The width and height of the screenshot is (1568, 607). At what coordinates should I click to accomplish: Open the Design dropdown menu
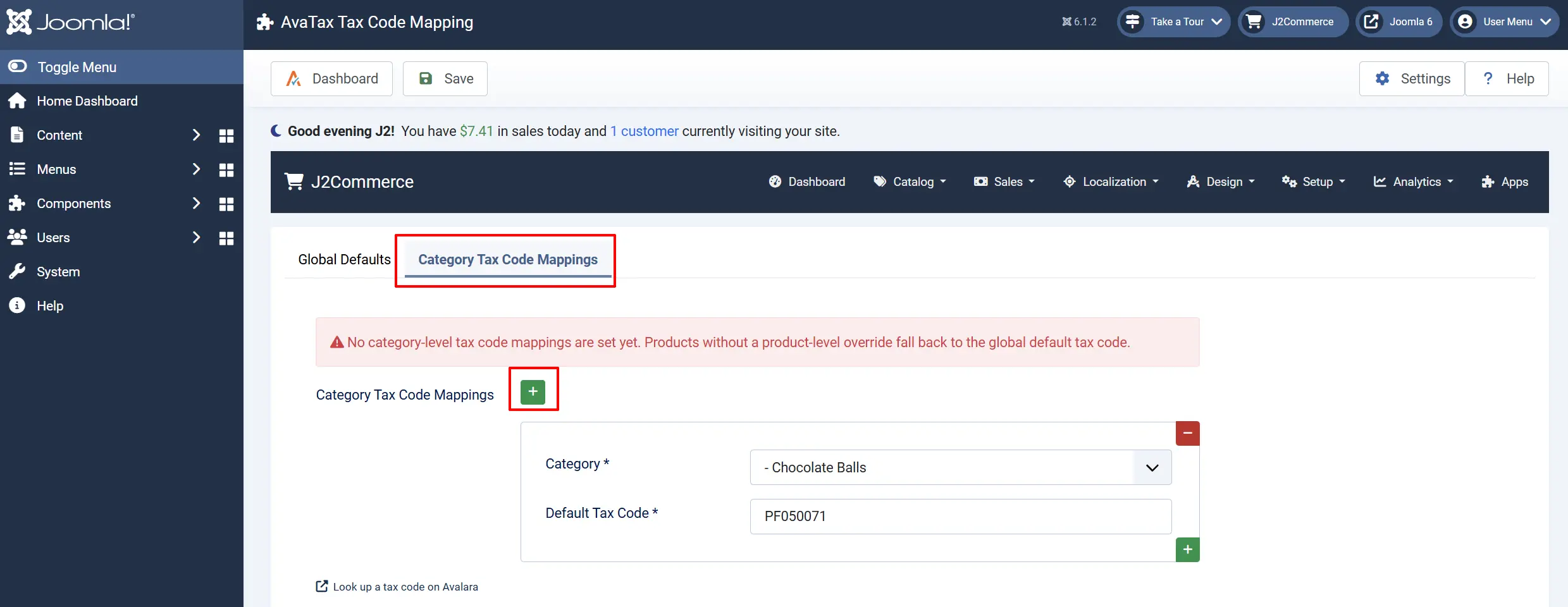click(x=1221, y=181)
